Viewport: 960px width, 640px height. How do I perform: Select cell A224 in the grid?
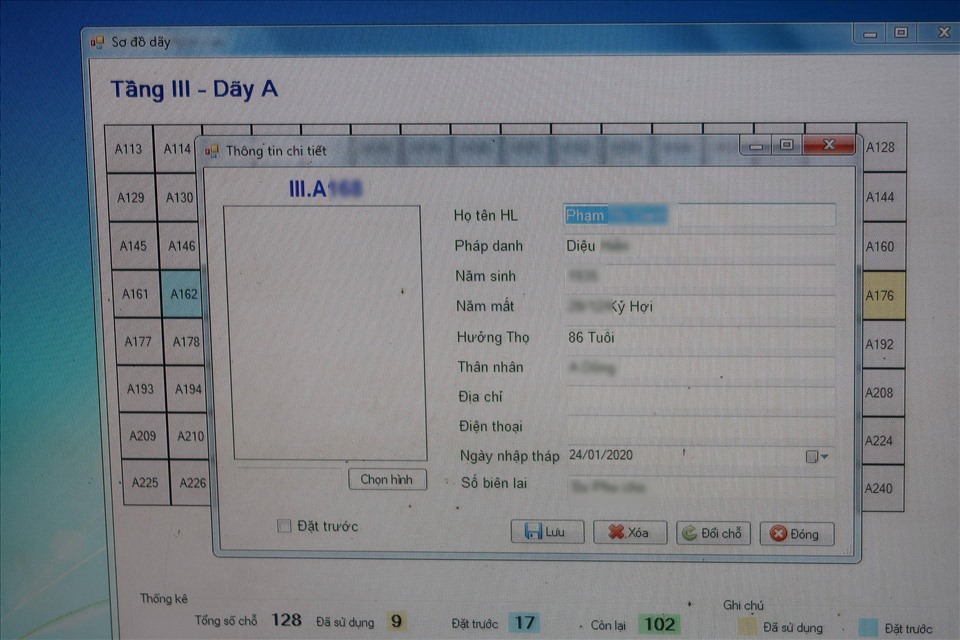point(883,441)
